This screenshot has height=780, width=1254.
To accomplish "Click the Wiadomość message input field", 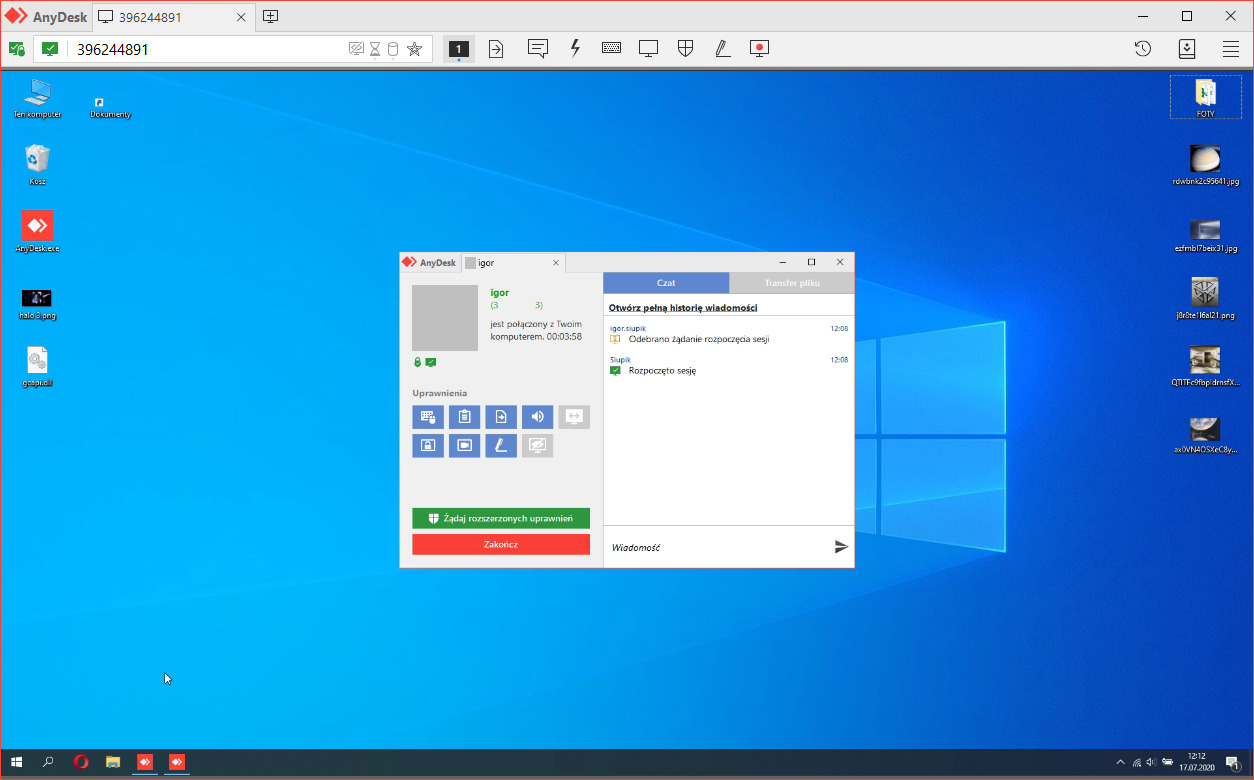I will [x=717, y=547].
